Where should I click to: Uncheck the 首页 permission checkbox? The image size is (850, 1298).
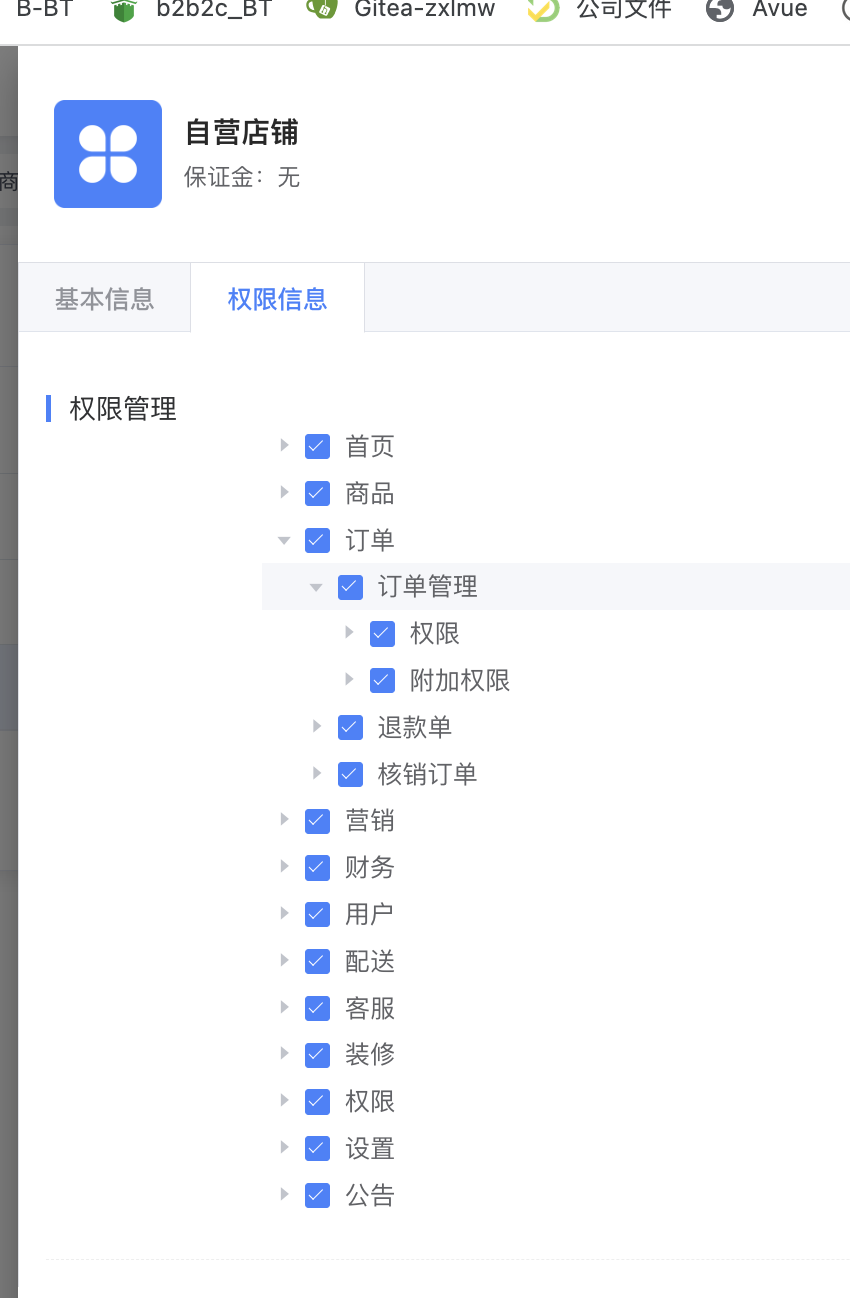click(x=317, y=446)
